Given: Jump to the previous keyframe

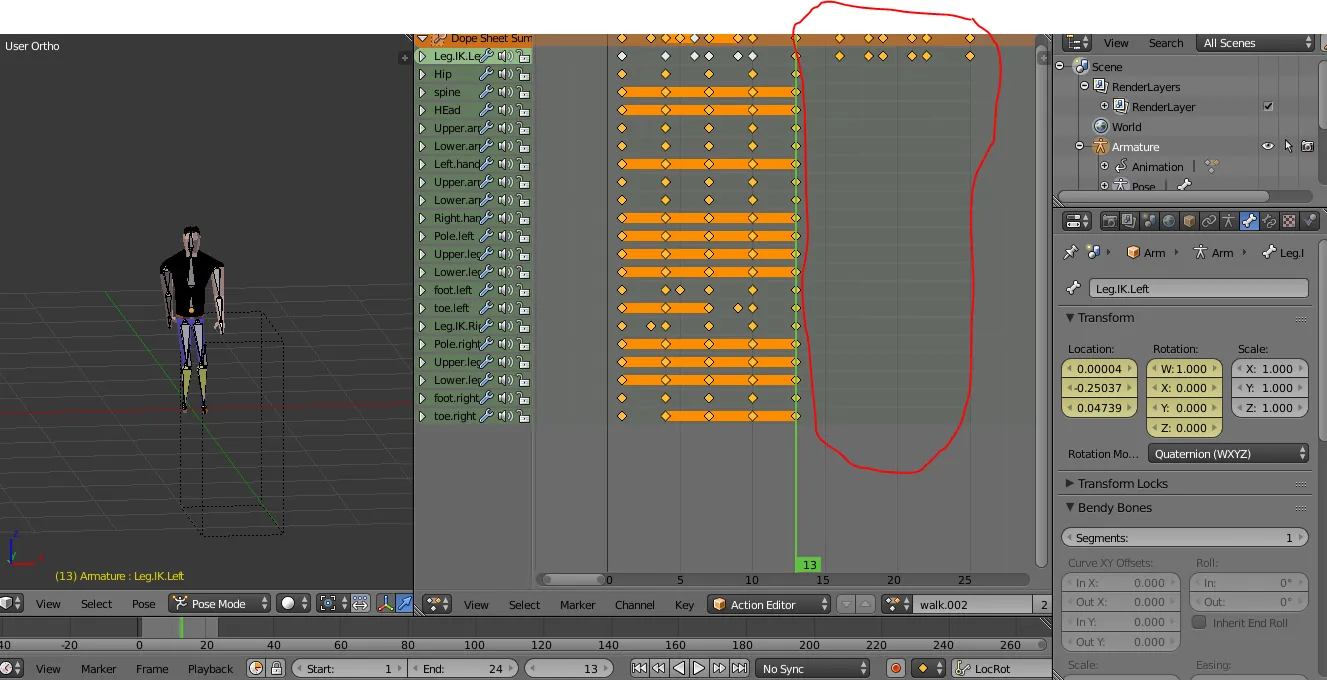Looking at the screenshot, I should (x=659, y=669).
